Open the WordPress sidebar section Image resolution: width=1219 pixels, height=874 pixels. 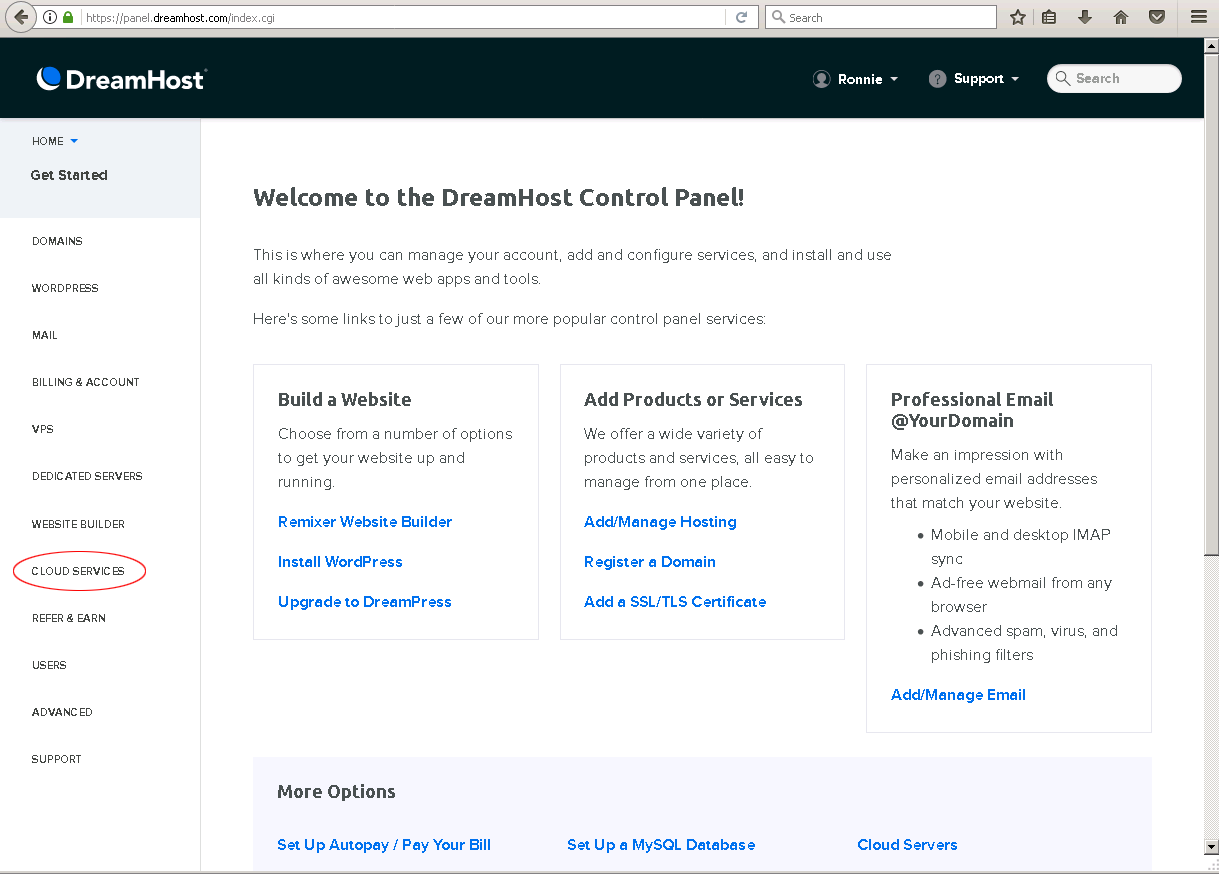pyautogui.click(x=65, y=288)
